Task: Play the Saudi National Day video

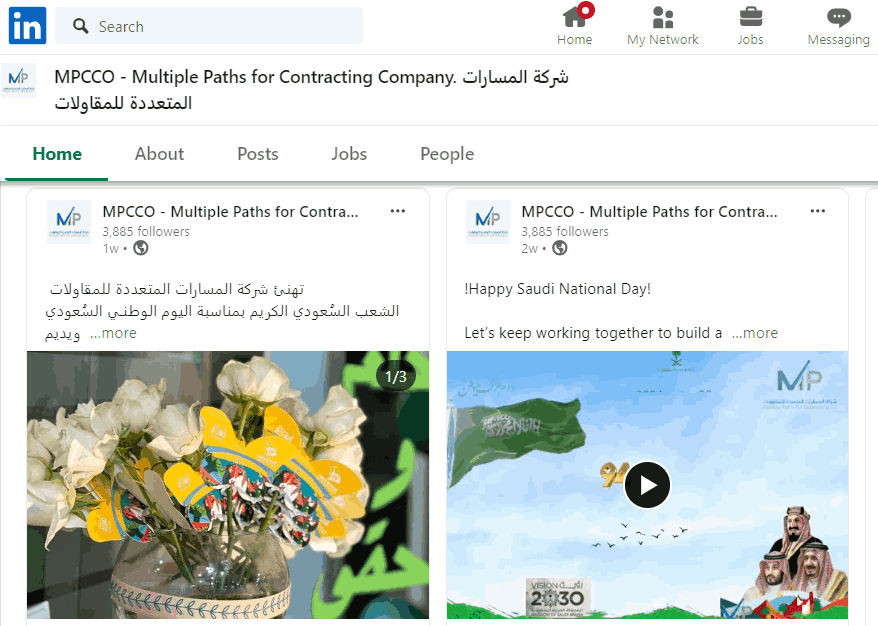Action: coord(647,485)
